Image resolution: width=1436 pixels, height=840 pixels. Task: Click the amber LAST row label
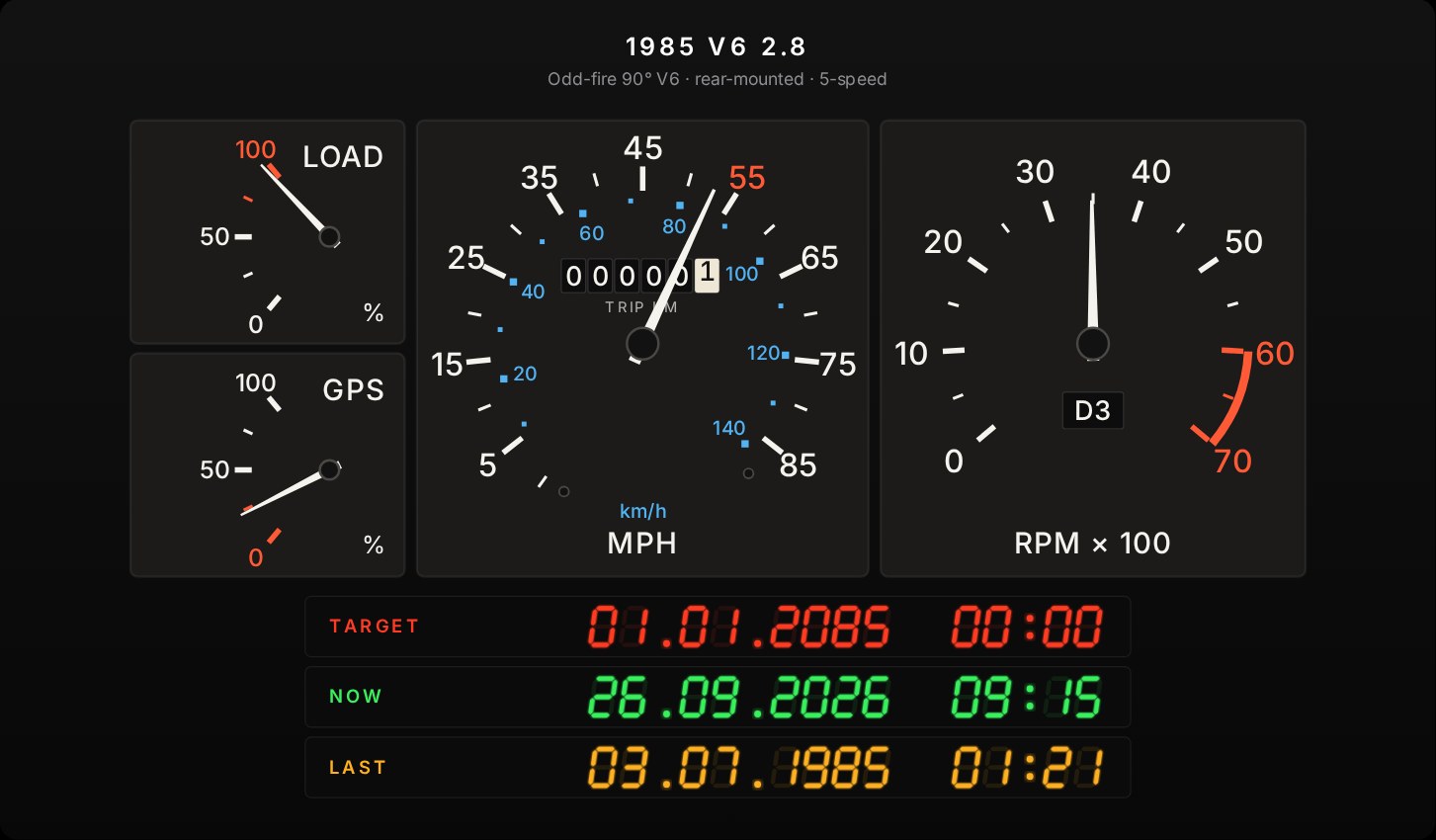pos(358,768)
